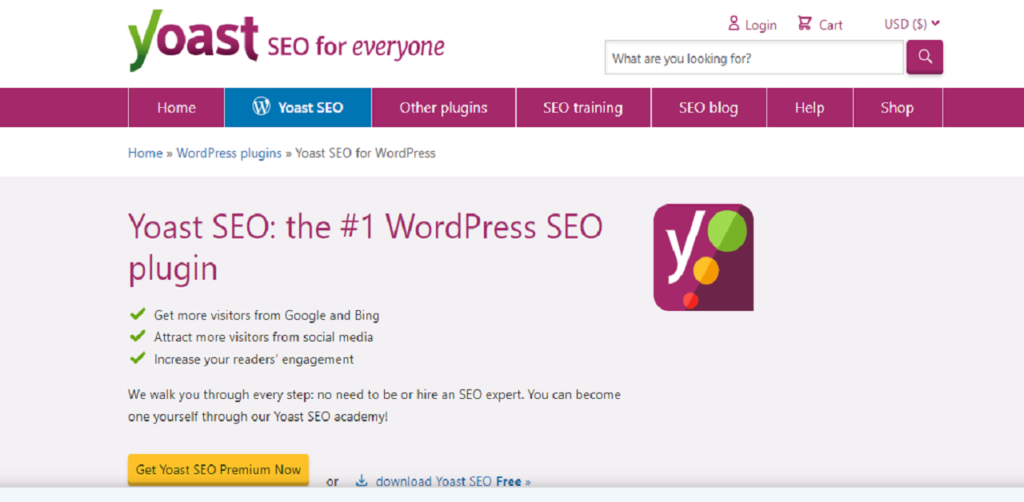Open the Other plugins menu
1024x502 pixels.
click(443, 108)
